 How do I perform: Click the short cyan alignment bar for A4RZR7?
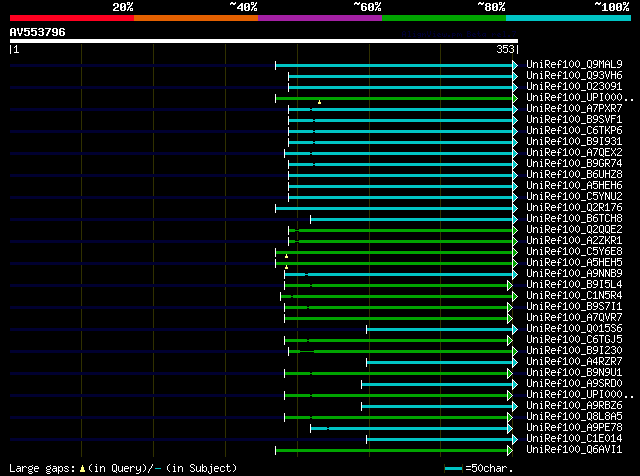pyautogui.click(x=440, y=363)
